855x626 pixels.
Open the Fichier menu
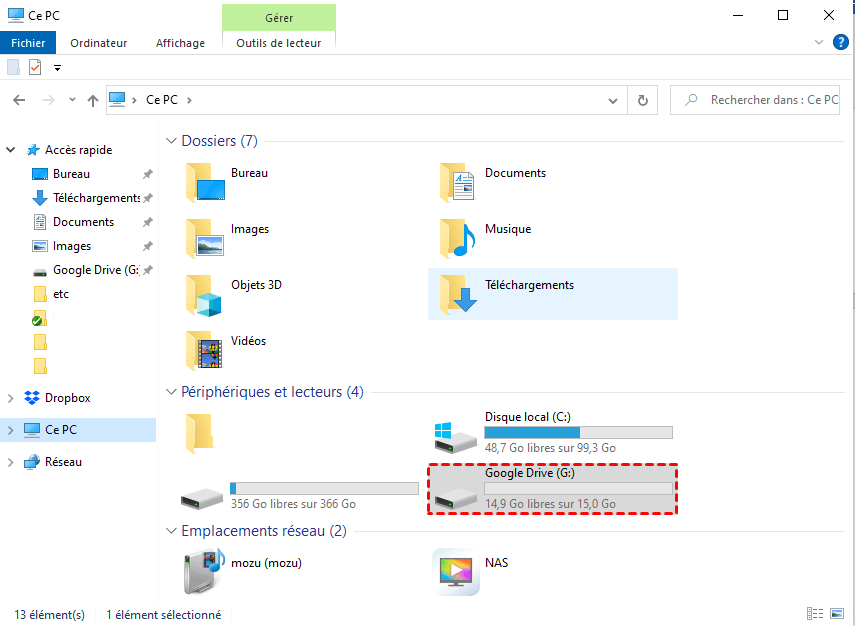[x=28, y=43]
